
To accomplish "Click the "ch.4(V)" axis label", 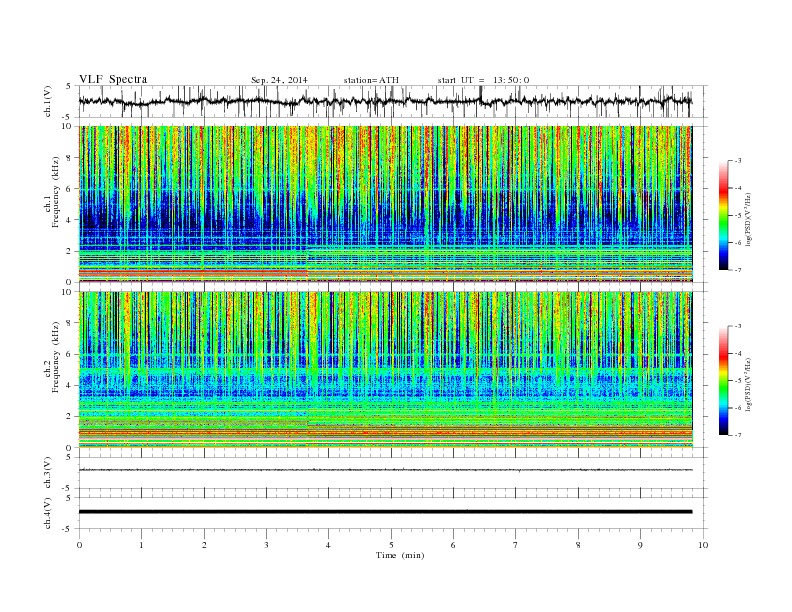I will (48, 513).
